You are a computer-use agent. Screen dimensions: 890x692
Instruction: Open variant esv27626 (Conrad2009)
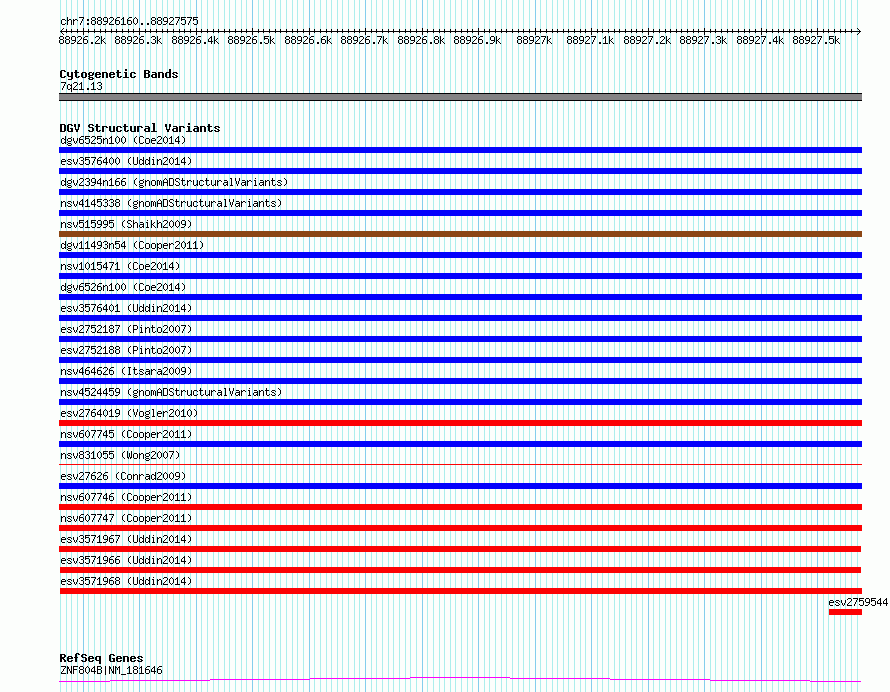pos(123,476)
